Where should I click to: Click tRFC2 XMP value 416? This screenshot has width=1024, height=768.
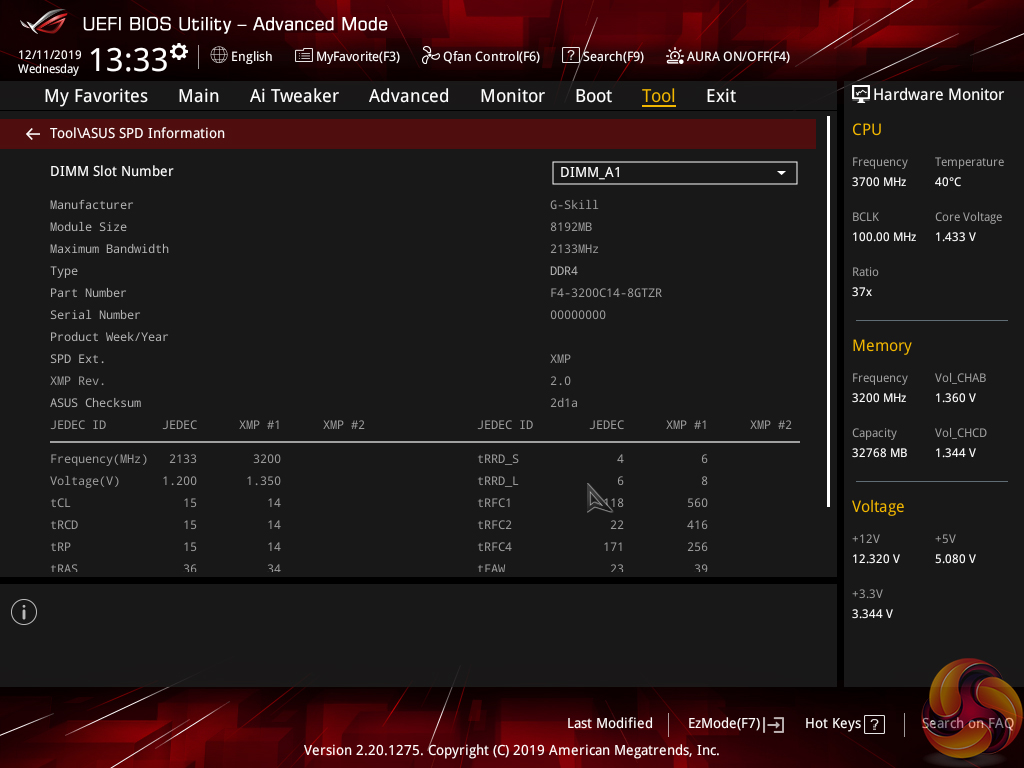coord(697,525)
